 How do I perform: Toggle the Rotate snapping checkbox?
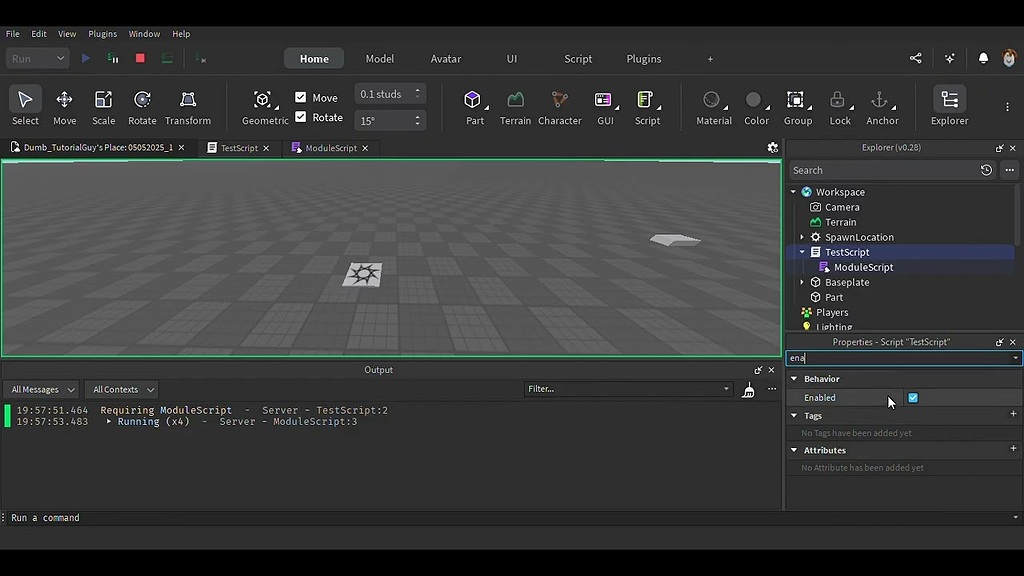(x=301, y=117)
